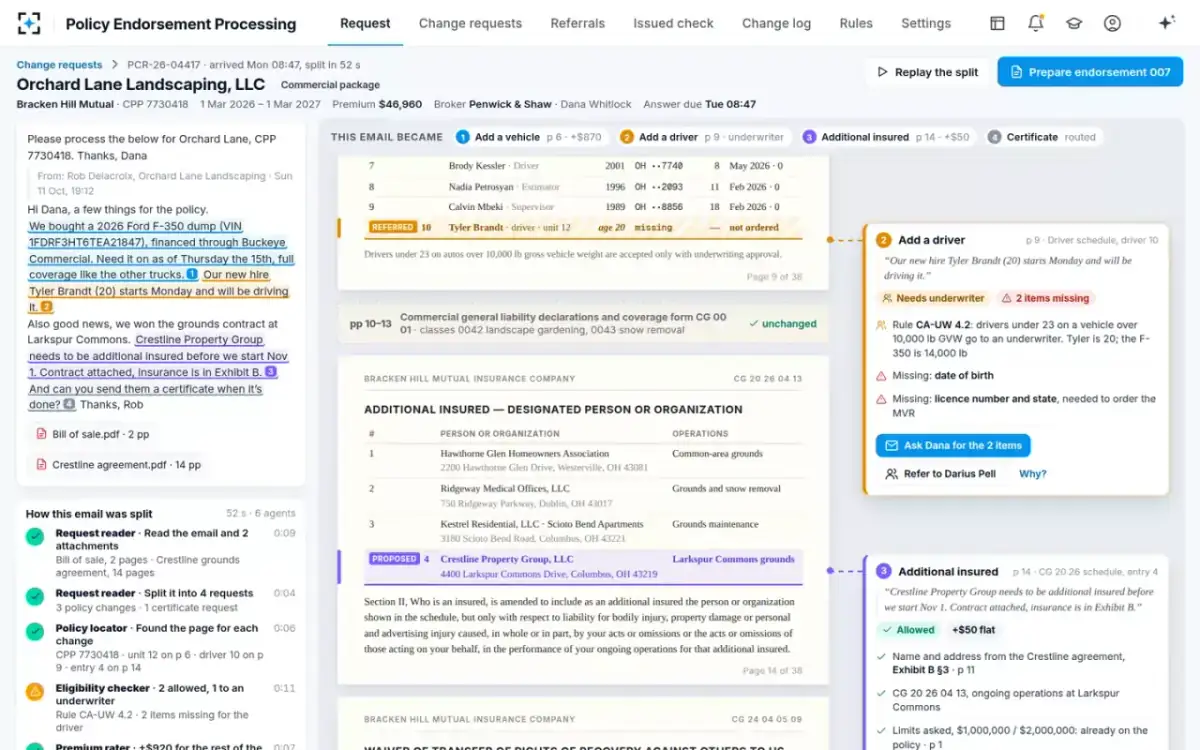The height and width of the screenshot is (750, 1200).
Task: Click the number 2 badge on the Add a driver card
Action: (x=884, y=240)
